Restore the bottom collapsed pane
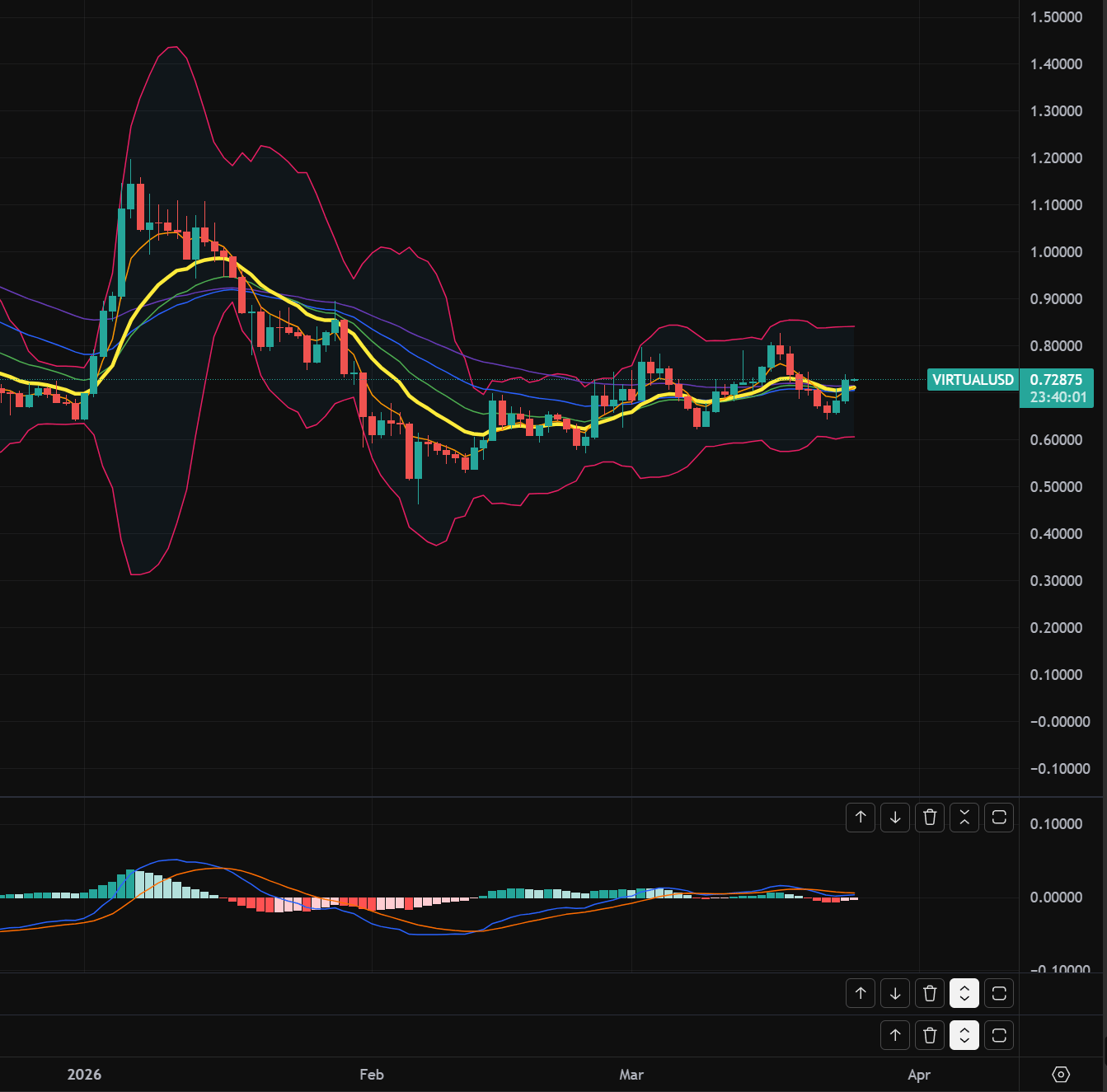This screenshot has width=1107, height=1092. [964, 1035]
